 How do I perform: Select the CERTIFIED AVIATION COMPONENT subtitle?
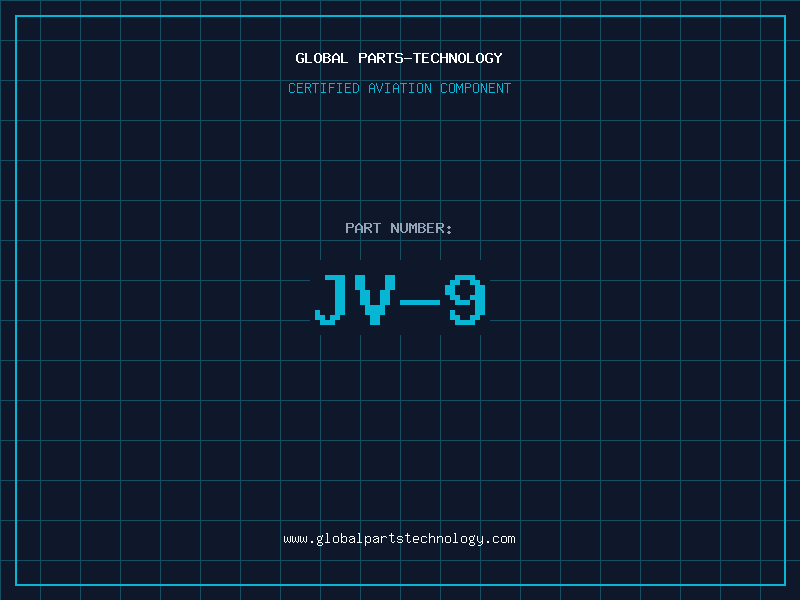(x=399, y=88)
